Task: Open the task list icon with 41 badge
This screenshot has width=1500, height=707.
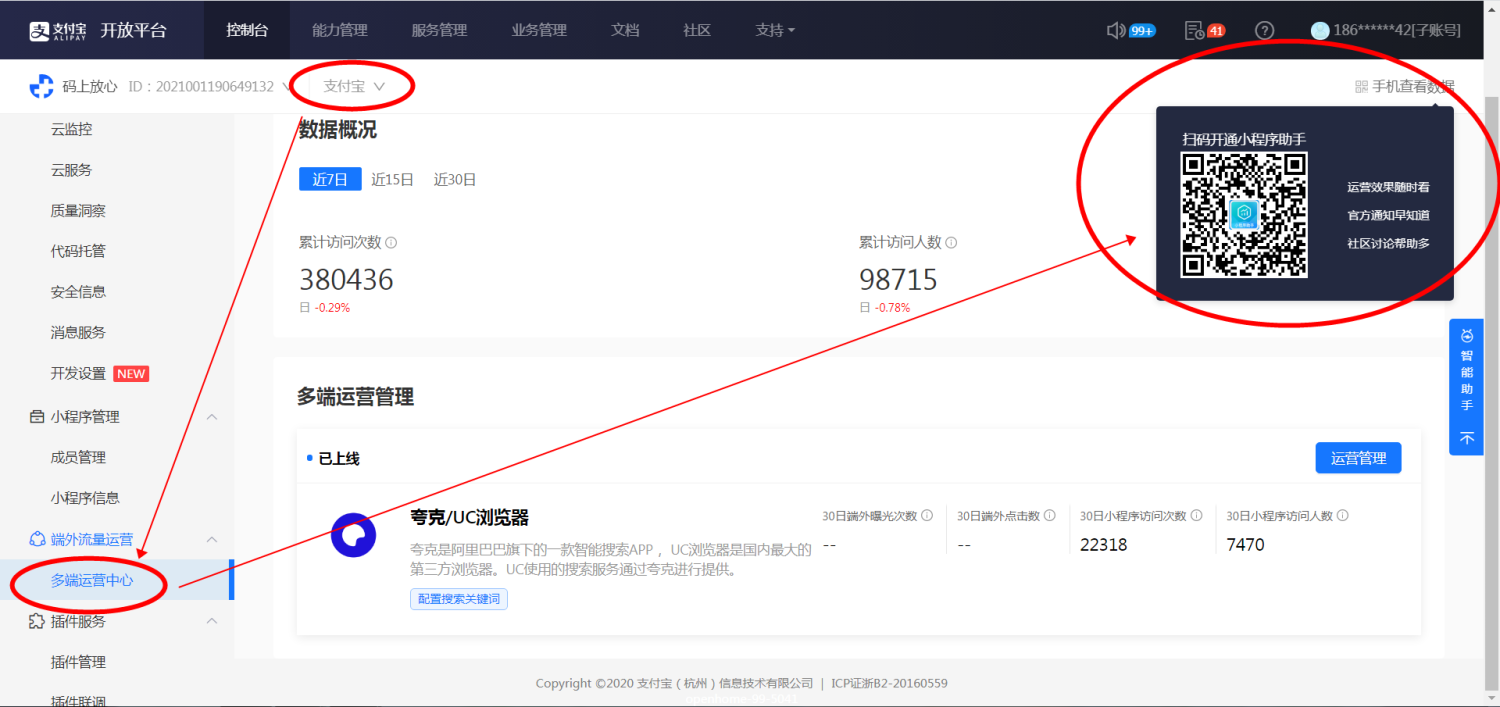Action: pos(1194,30)
